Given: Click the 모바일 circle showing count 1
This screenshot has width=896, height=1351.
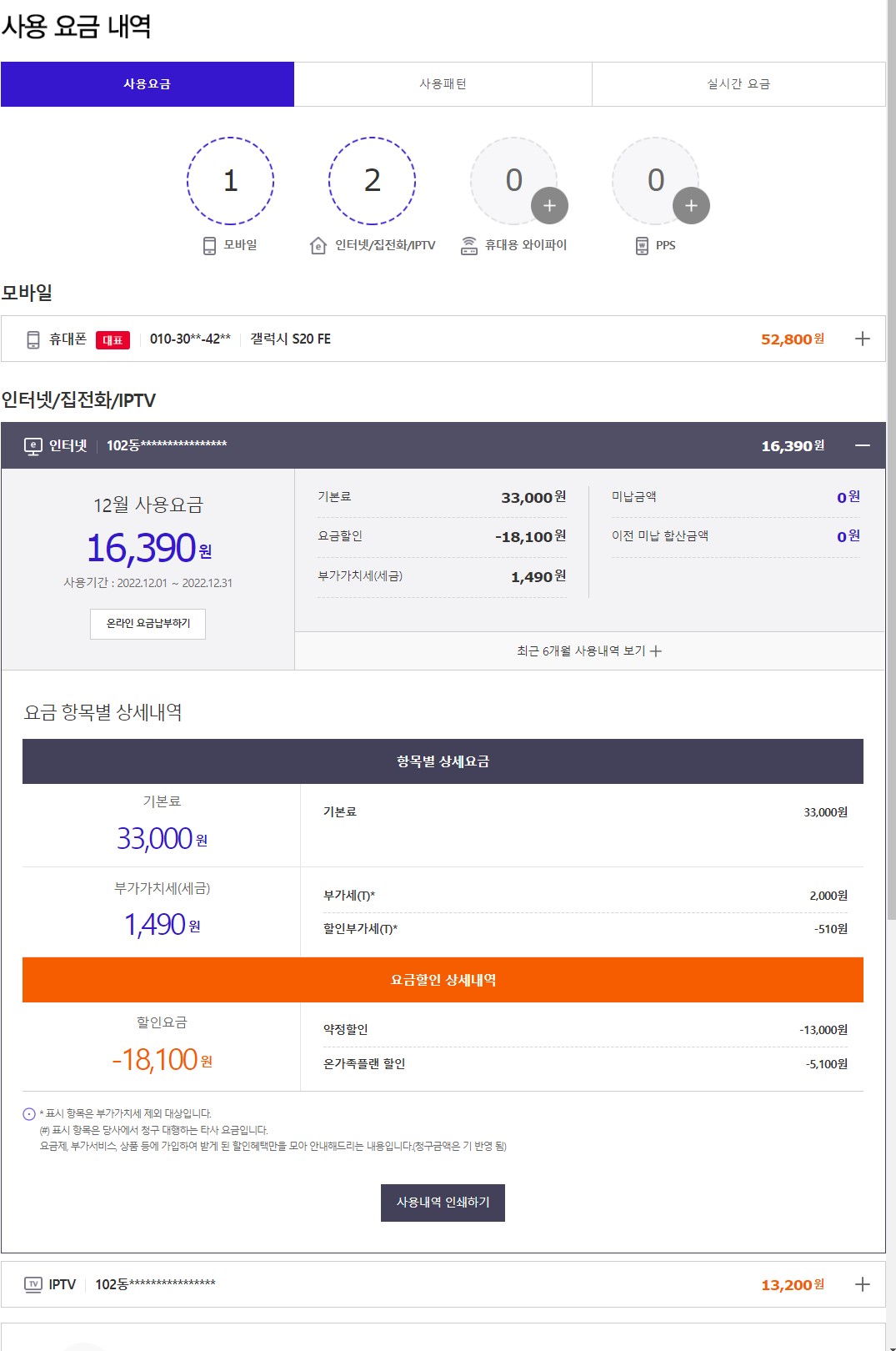Looking at the screenshot, I should click(230, 181).
